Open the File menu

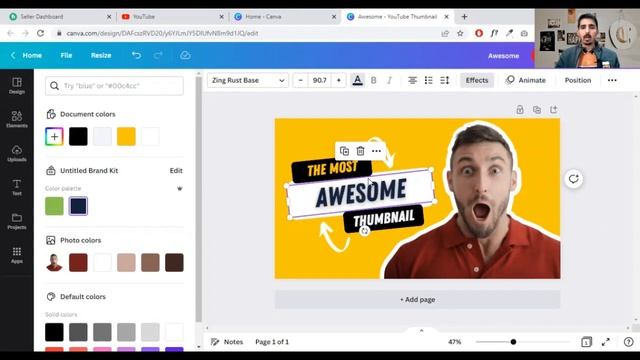(66, 55)
